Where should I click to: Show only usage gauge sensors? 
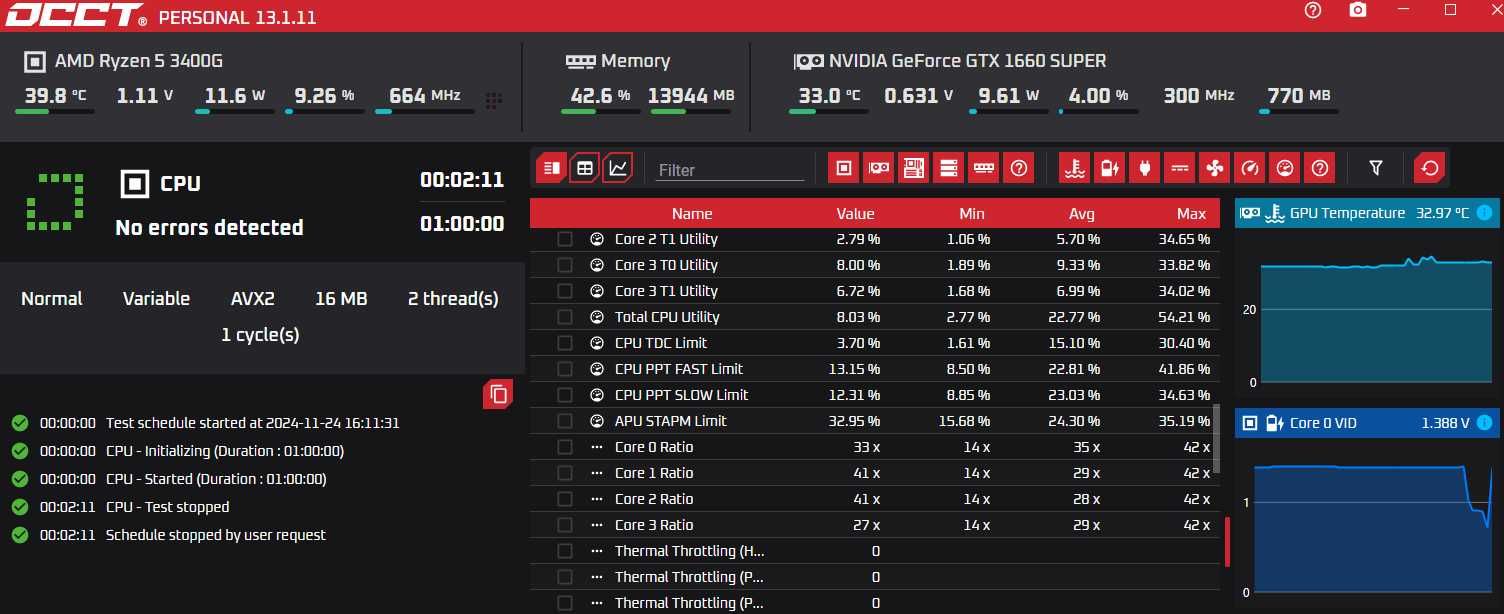(1285, 168)
